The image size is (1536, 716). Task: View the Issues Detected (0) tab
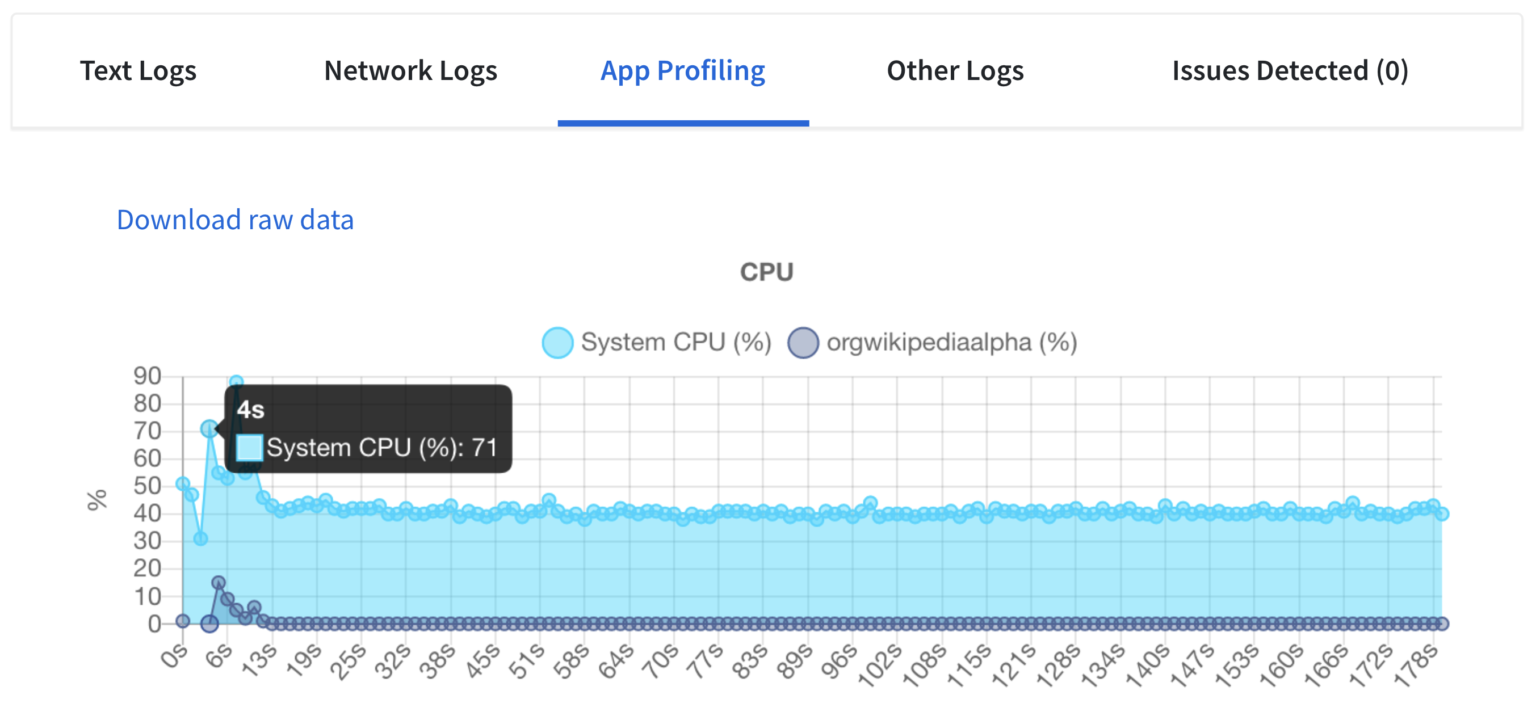[1290, 71]
